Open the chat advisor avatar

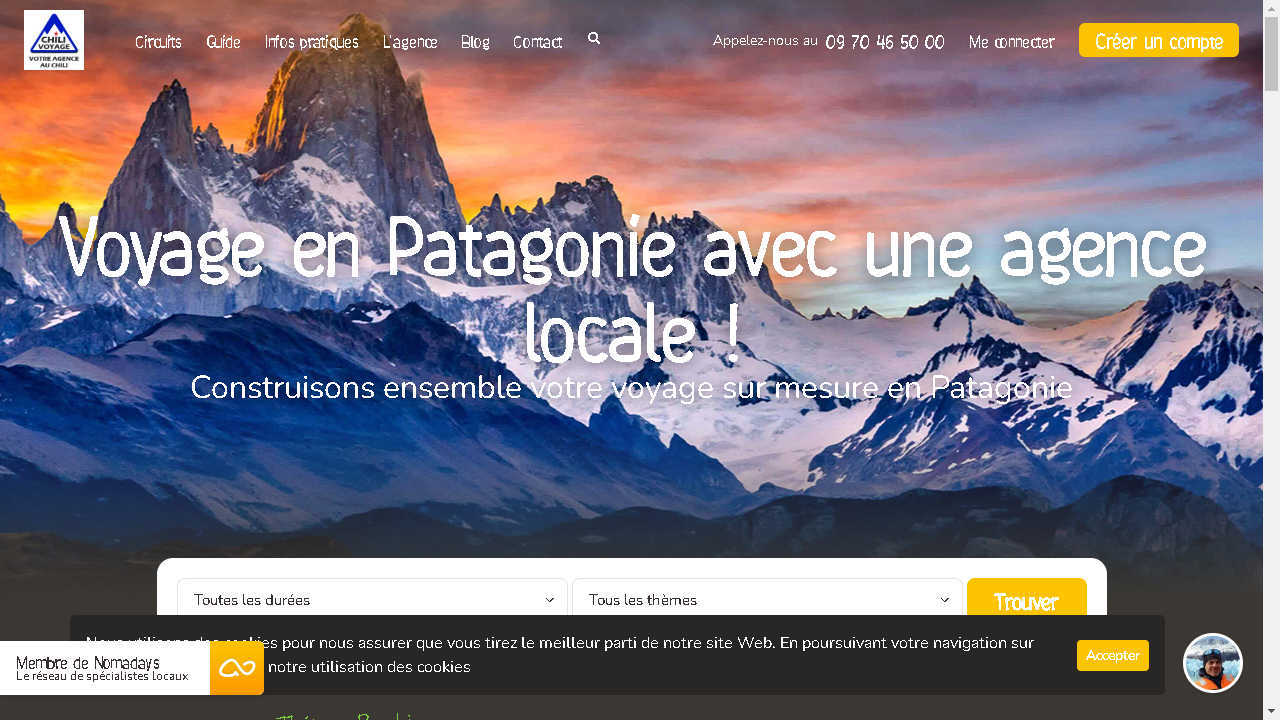tap(1212, 663)
